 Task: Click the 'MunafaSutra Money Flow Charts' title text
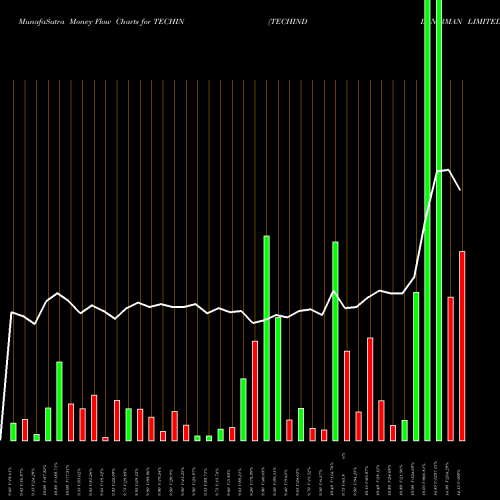click(78, 22)
